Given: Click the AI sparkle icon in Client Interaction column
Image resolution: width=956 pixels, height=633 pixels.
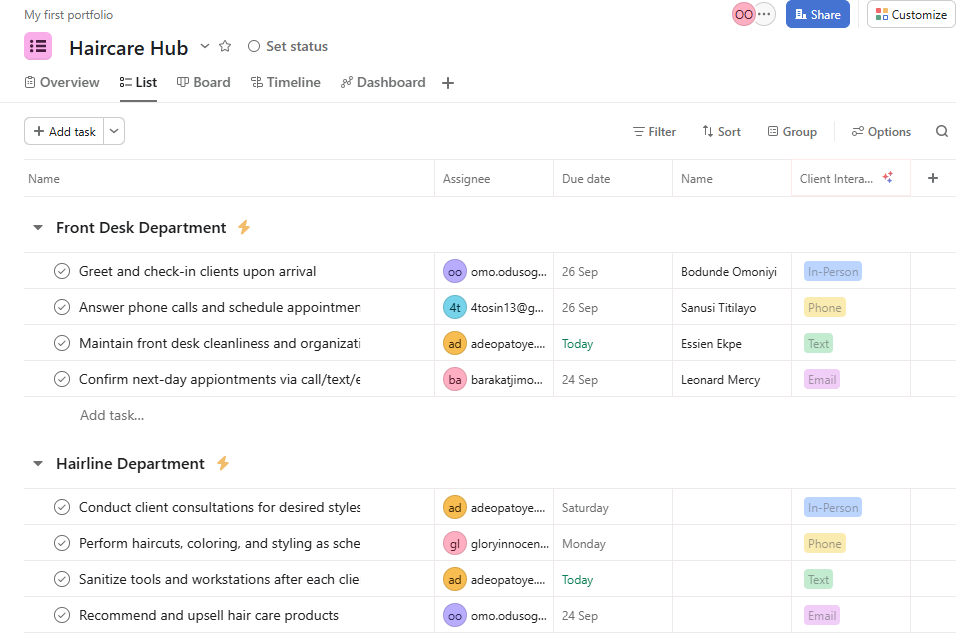Looking at the screenshot, I should point(887,178).
